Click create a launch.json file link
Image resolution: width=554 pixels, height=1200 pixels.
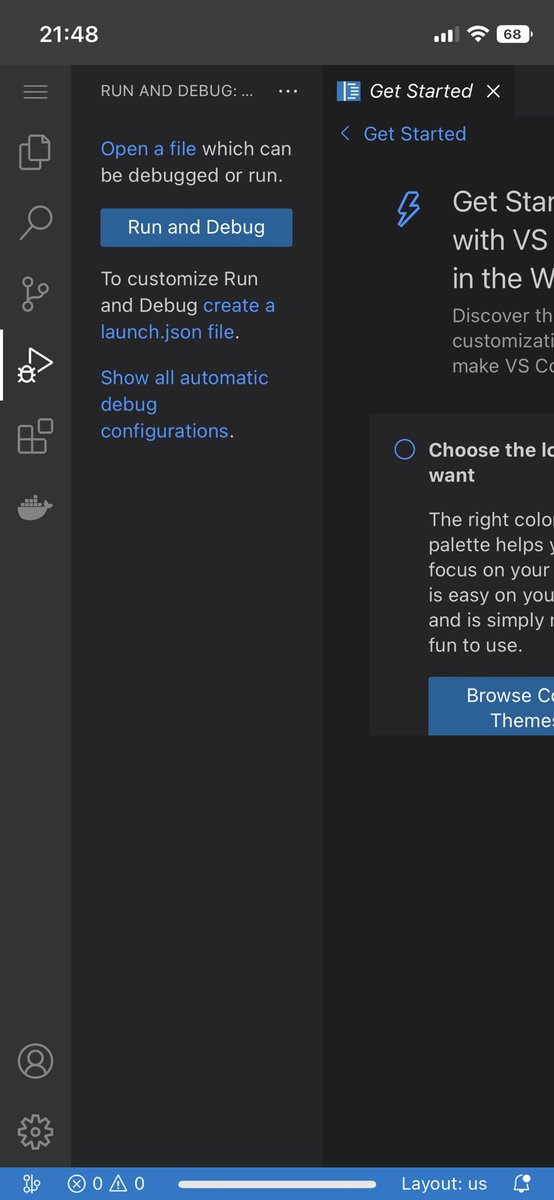coord(188,318)
